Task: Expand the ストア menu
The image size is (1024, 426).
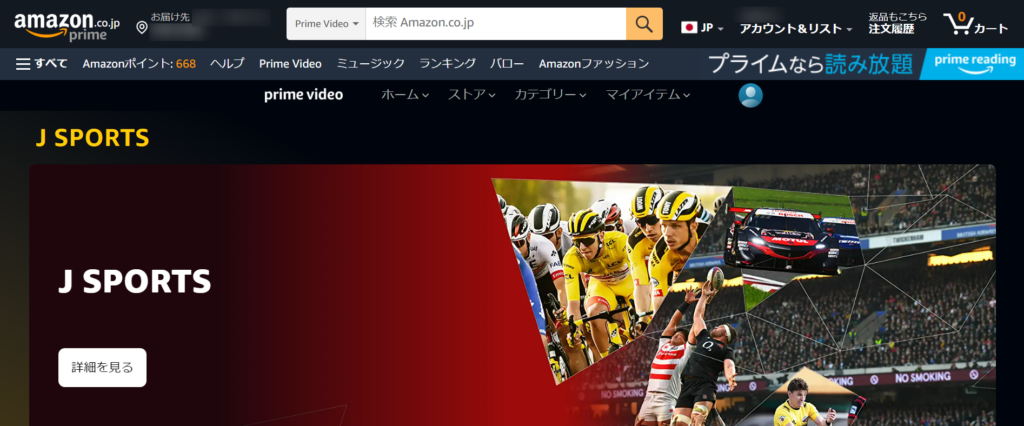Action: [472, 95]
